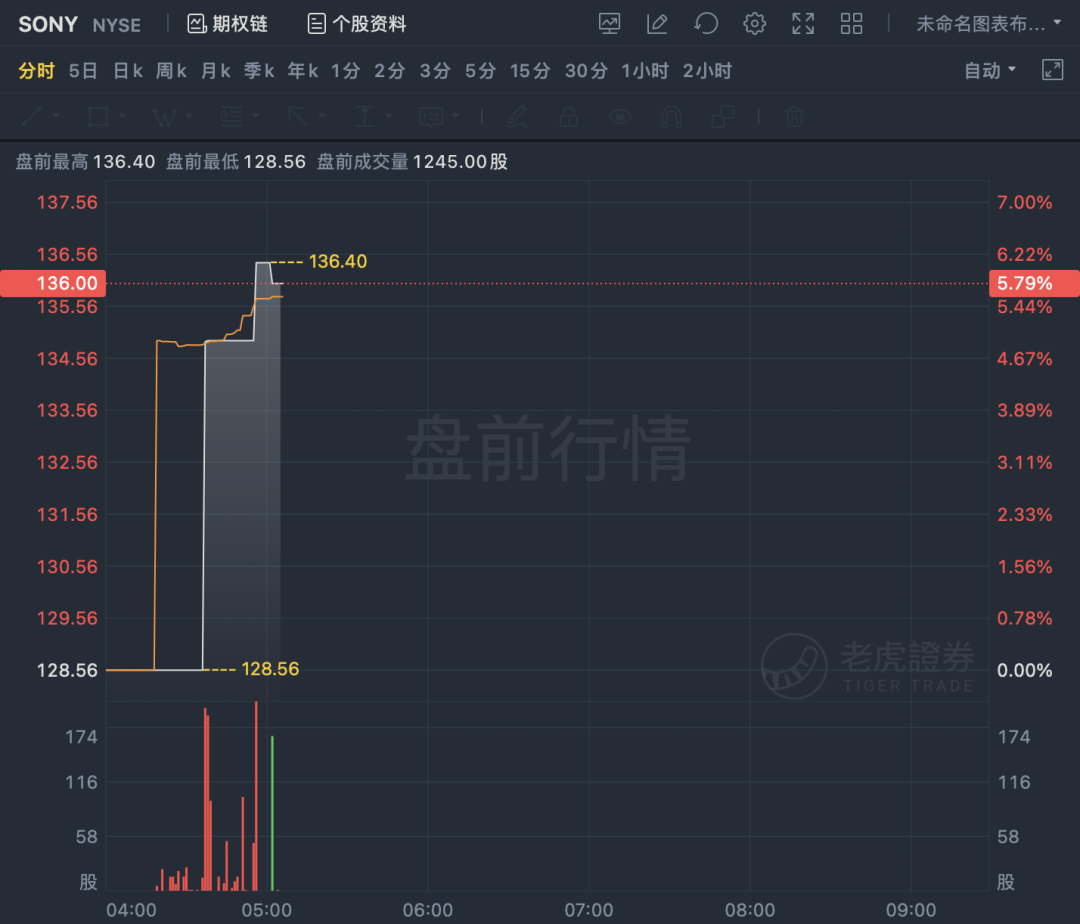The height and width of the screenshot is (924, 1080).
Task: Select the 3分 interval
Action: pyautogui.click(x=435, y=70)
